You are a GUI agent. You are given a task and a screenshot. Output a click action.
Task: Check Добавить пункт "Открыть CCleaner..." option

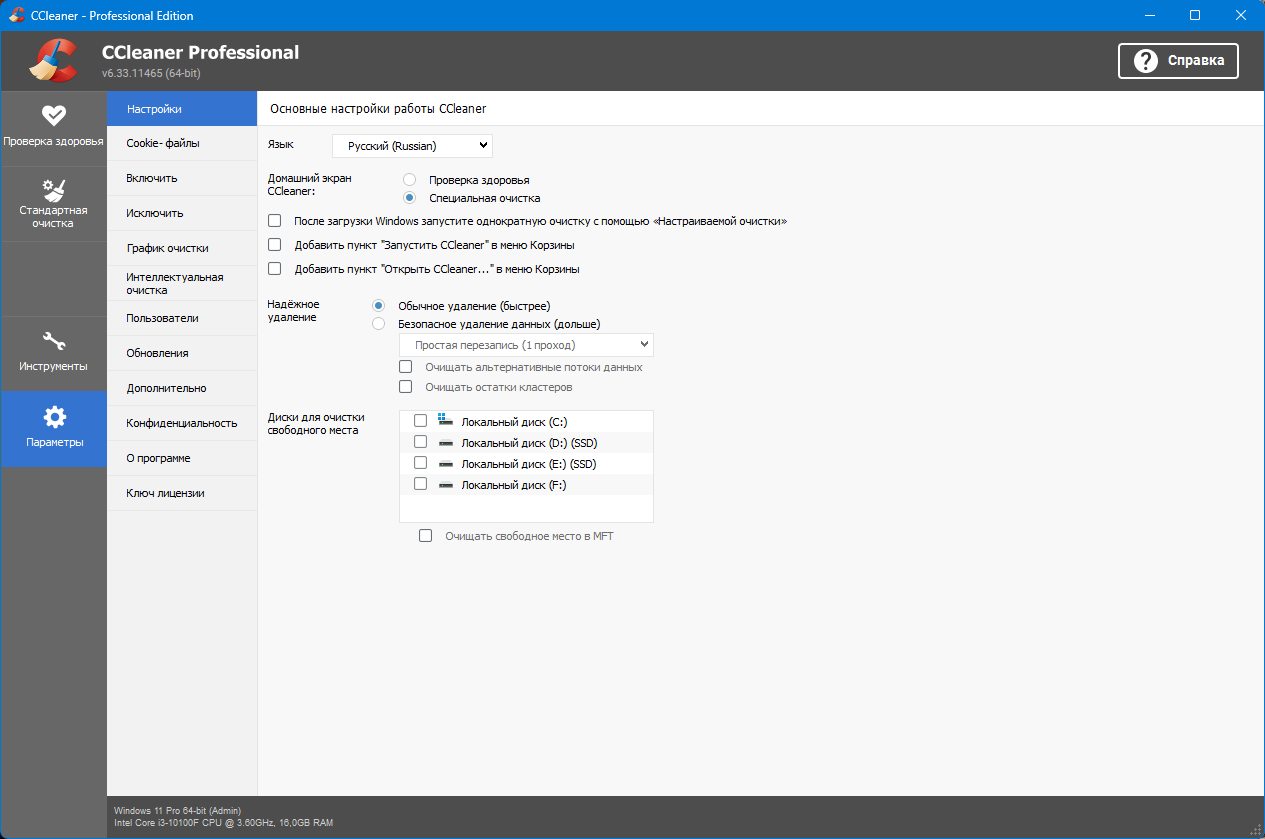point(274,269)
